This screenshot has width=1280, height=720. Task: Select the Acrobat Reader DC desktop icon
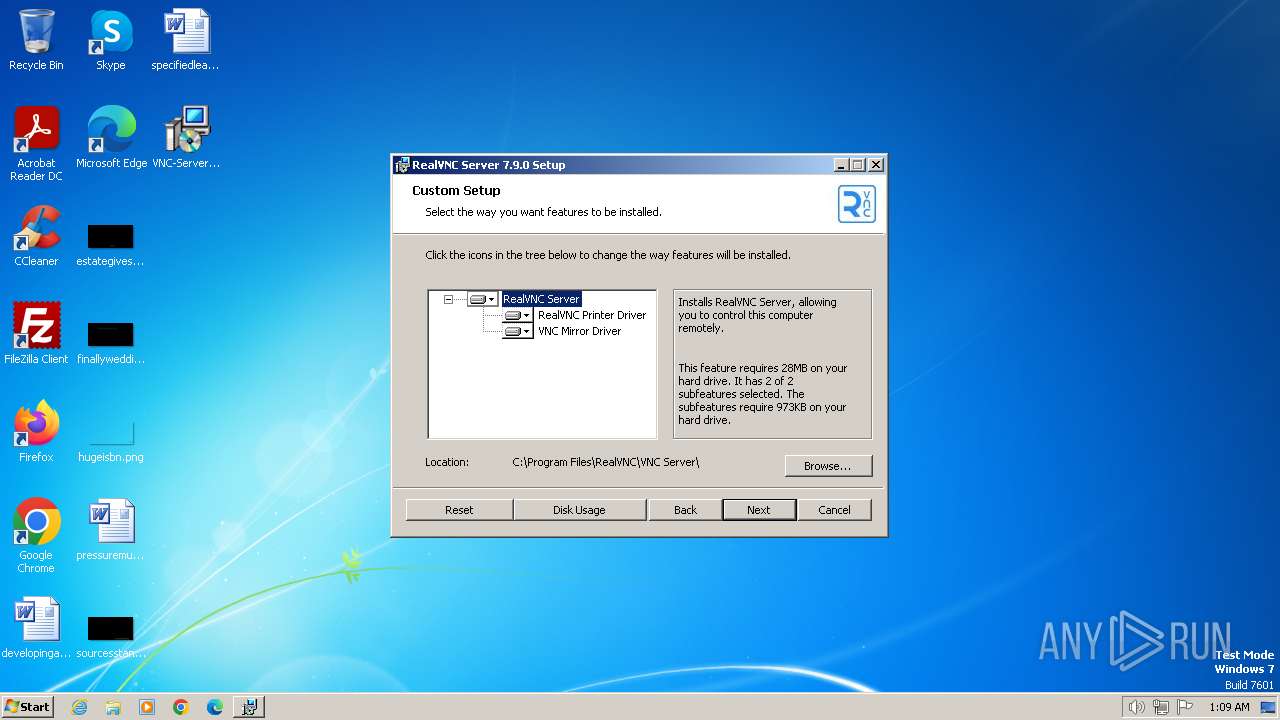coord(36,144)
